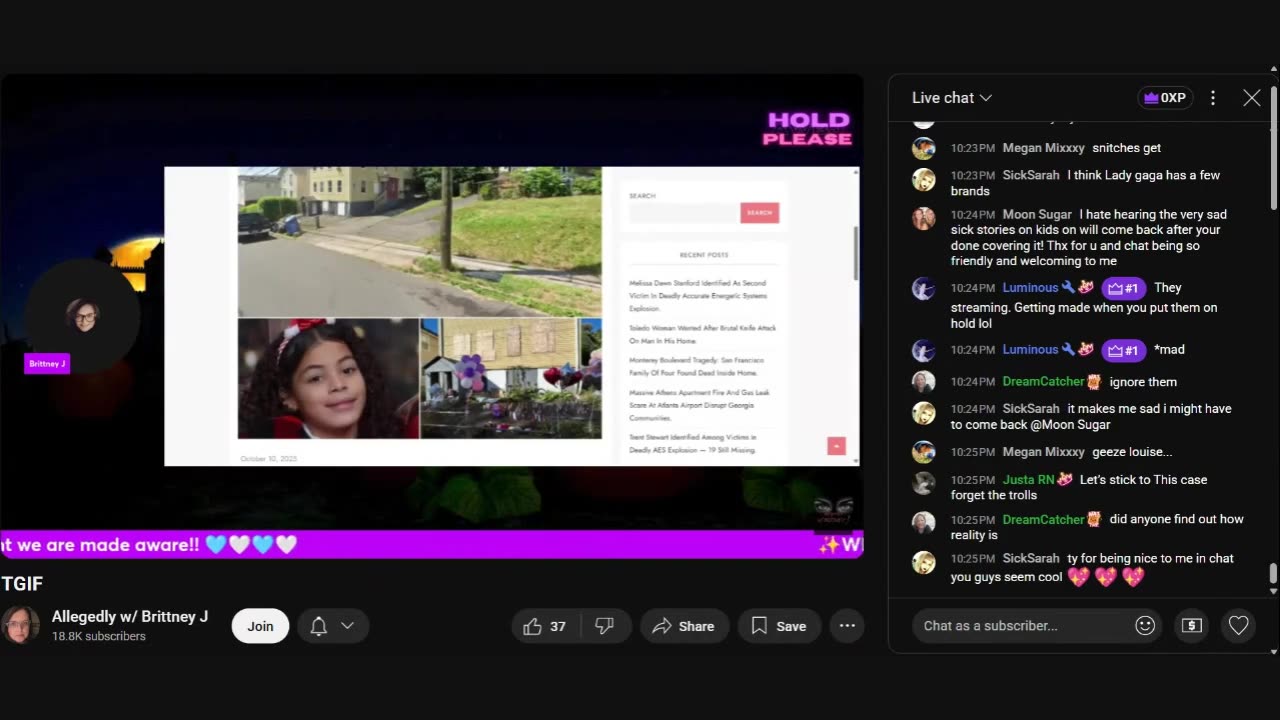Open the 0XP crown badge
This screenshot has height=720, width=1280.
tap(1165, 98)
